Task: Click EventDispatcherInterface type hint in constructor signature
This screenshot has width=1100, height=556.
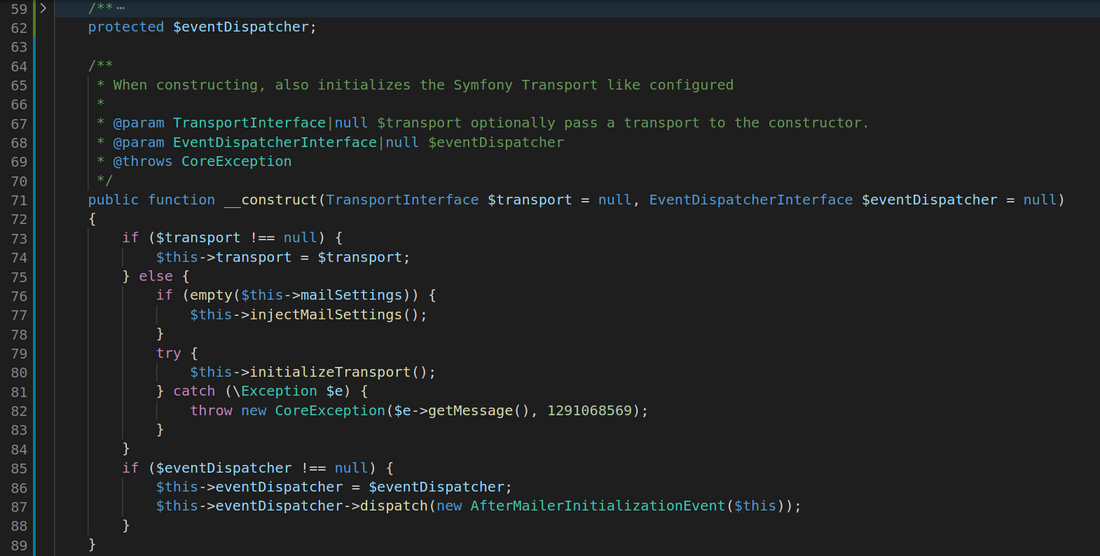Action: click(x=751, y=200)
